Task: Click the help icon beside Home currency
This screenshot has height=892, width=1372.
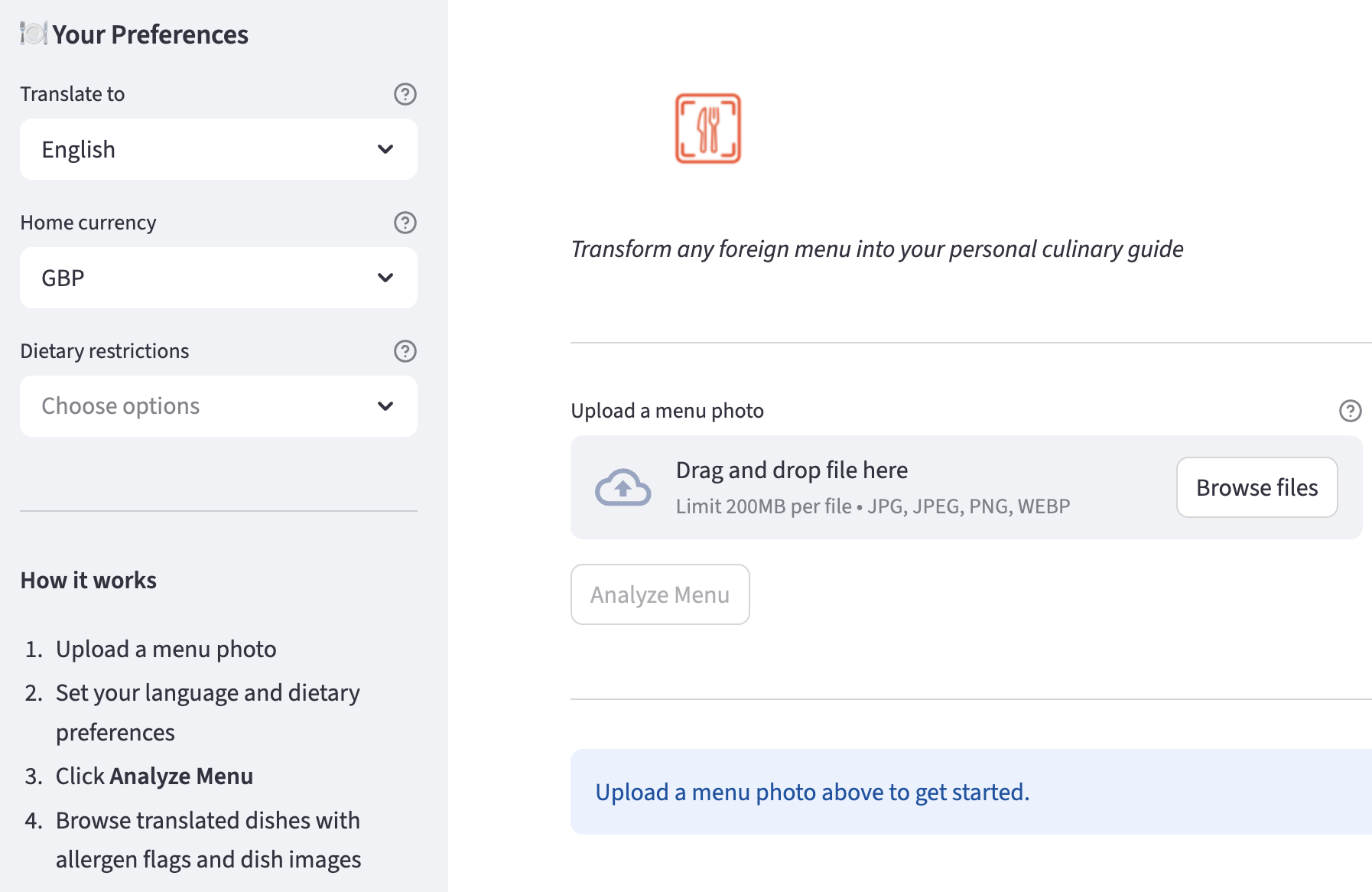Action: pyautogui.click(x=405, y=223)
